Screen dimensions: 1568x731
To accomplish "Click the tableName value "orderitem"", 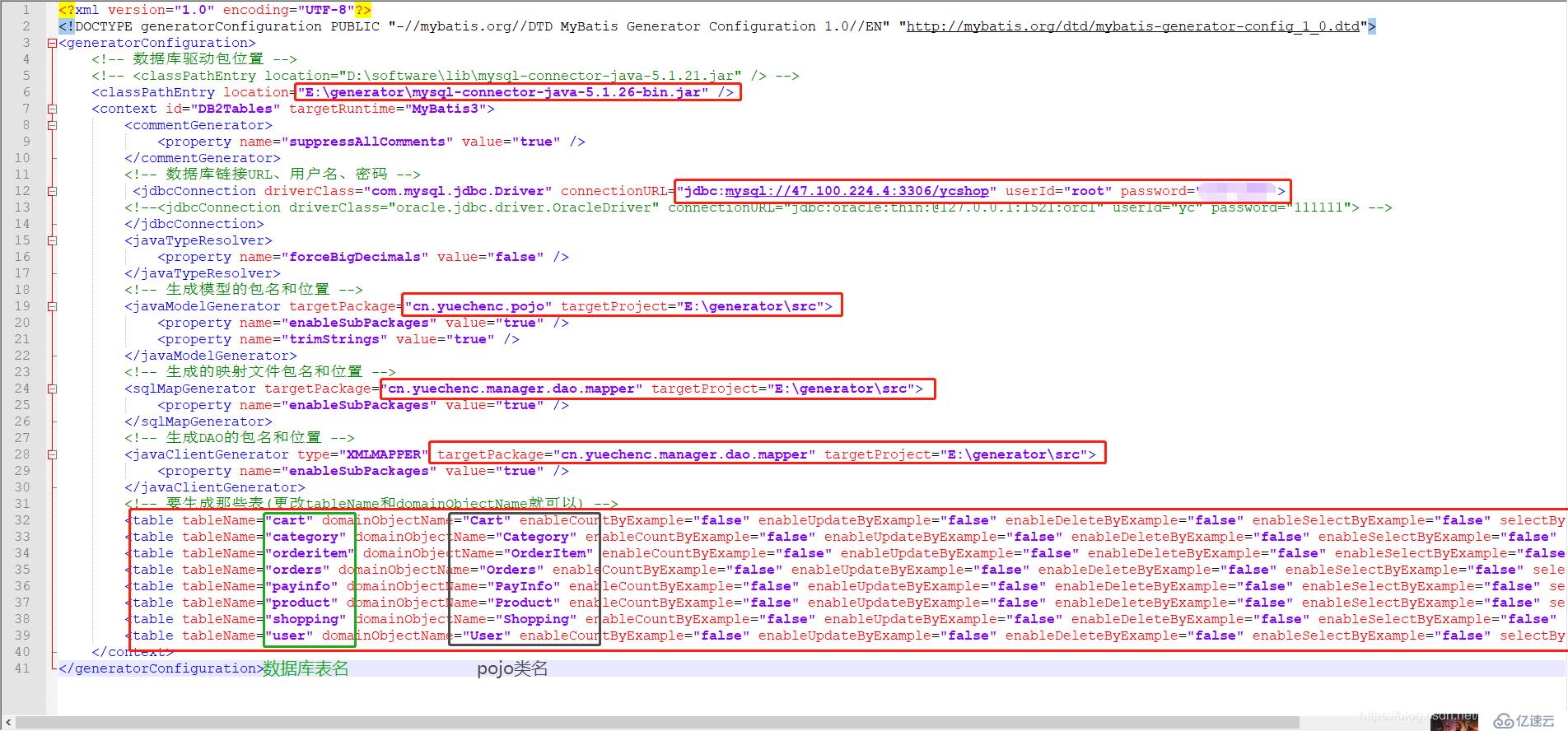I will (x=310, y=553).
